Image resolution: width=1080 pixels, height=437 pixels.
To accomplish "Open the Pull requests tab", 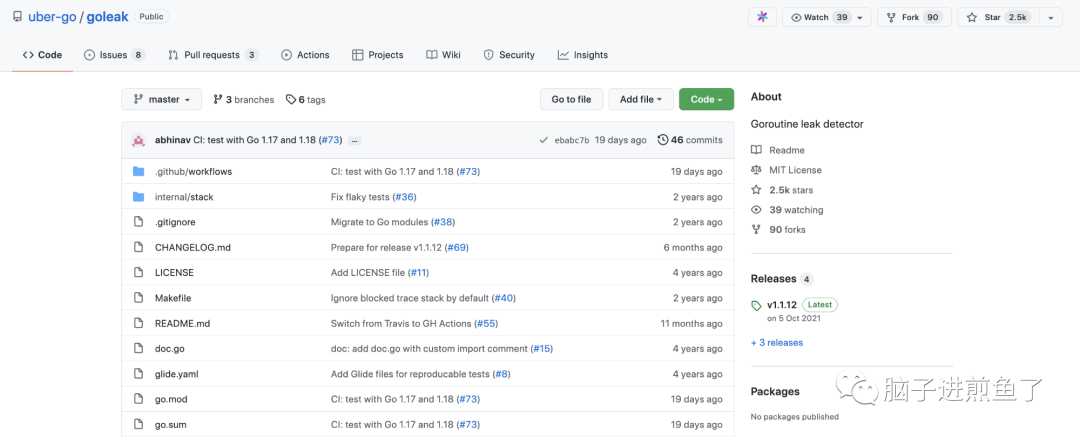I will tap(214, 54).
